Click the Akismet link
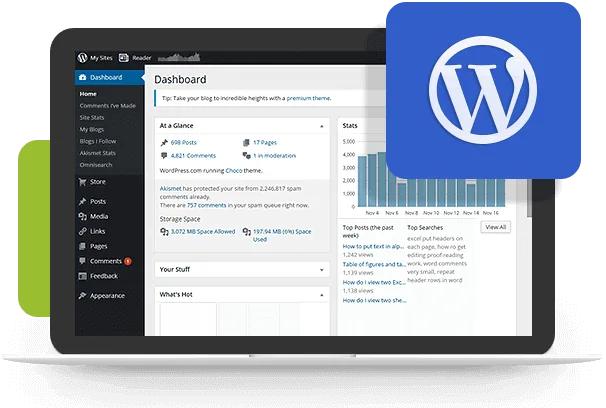 click(x=170, y=189)
